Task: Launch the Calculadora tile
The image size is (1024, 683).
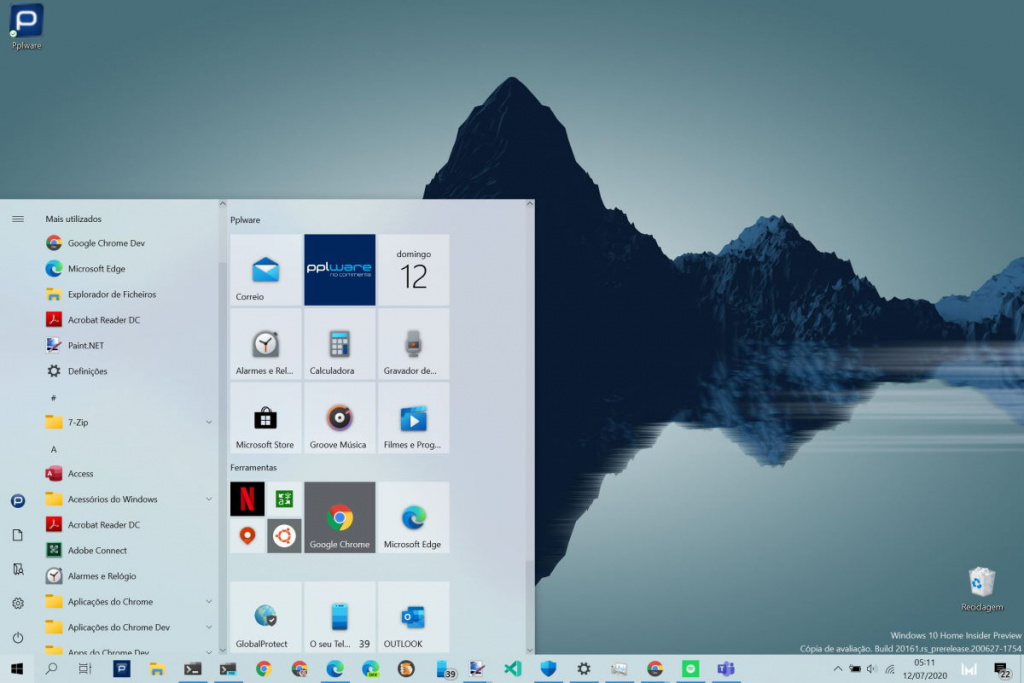Action: tap(339, 345)
